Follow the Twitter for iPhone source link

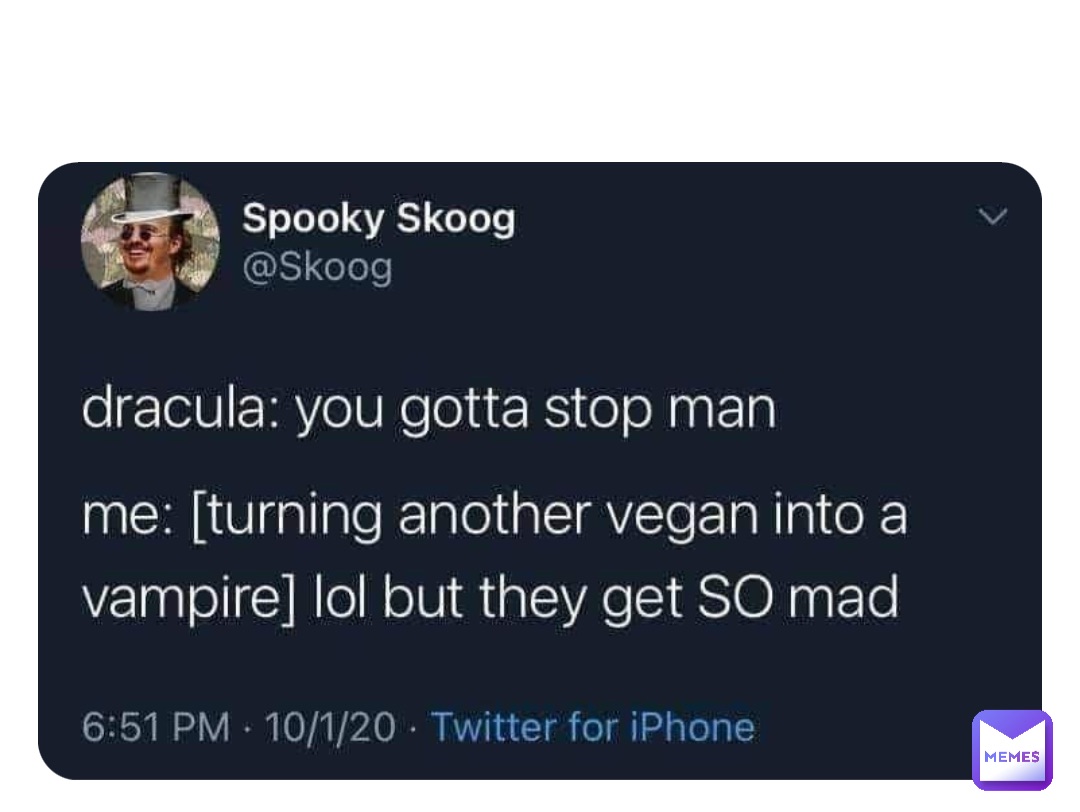tap(593, 727)
